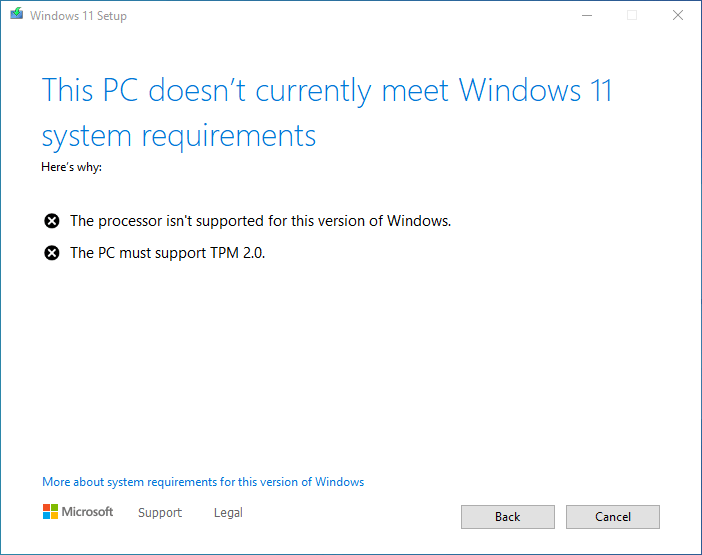Select the PC must support TPM 2.0 text

click(x=167, y=253)
